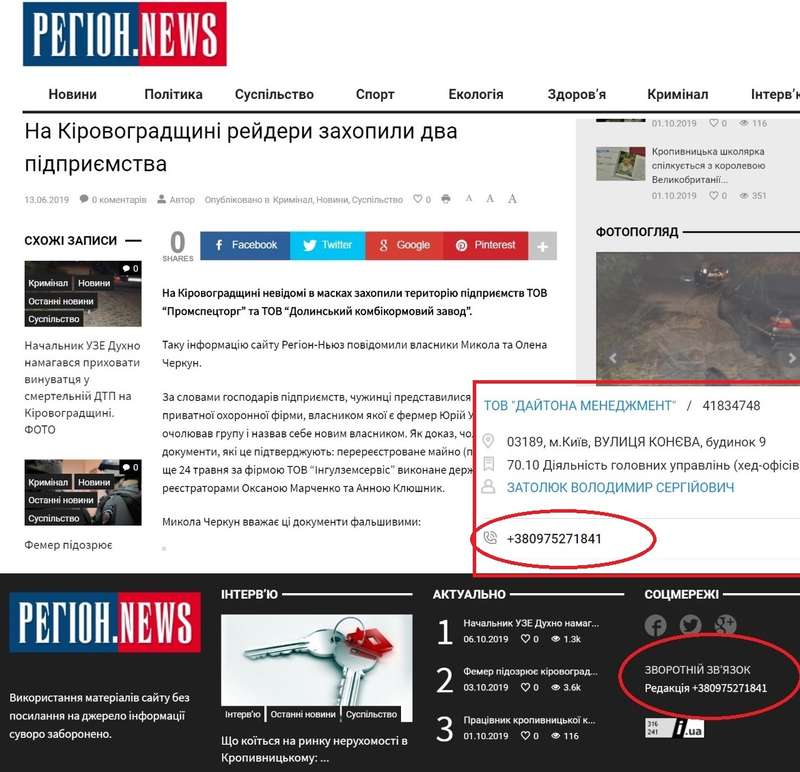
Task: Show previous photo in Фотопогляд slider
Action: pyautogui.click(x=612, y=358)
